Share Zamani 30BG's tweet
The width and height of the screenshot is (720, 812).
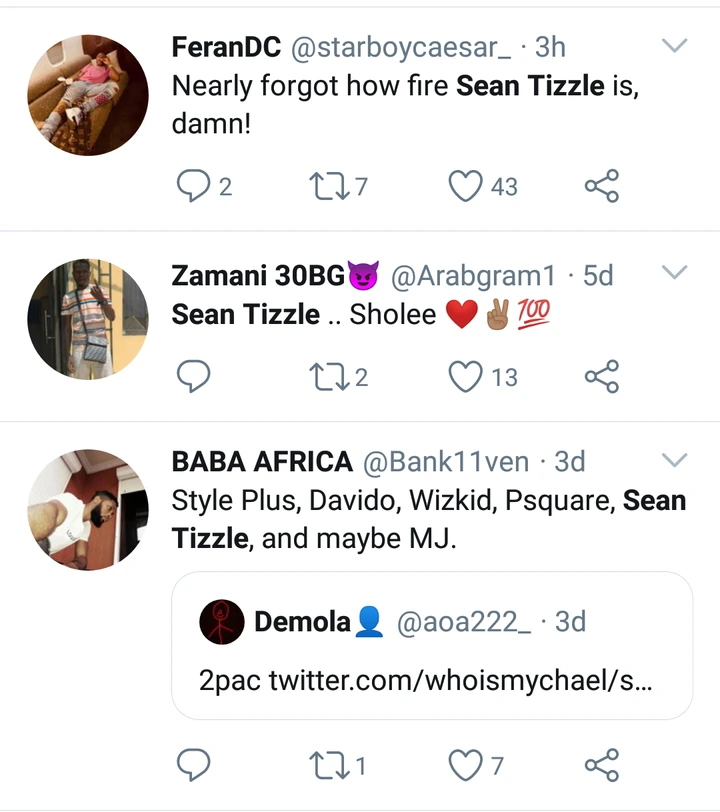click(x=601, y=377)
